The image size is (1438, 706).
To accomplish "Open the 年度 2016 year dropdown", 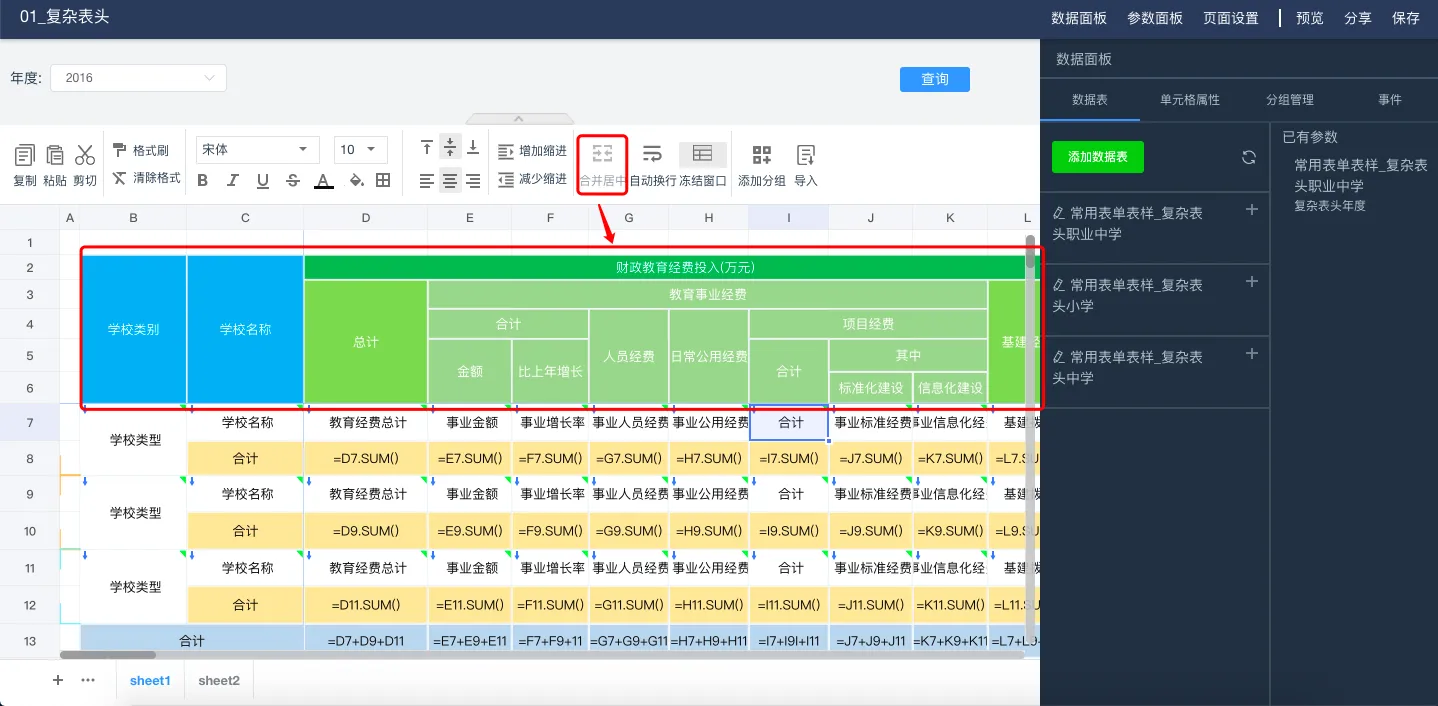I will click(x=139, y=78).
